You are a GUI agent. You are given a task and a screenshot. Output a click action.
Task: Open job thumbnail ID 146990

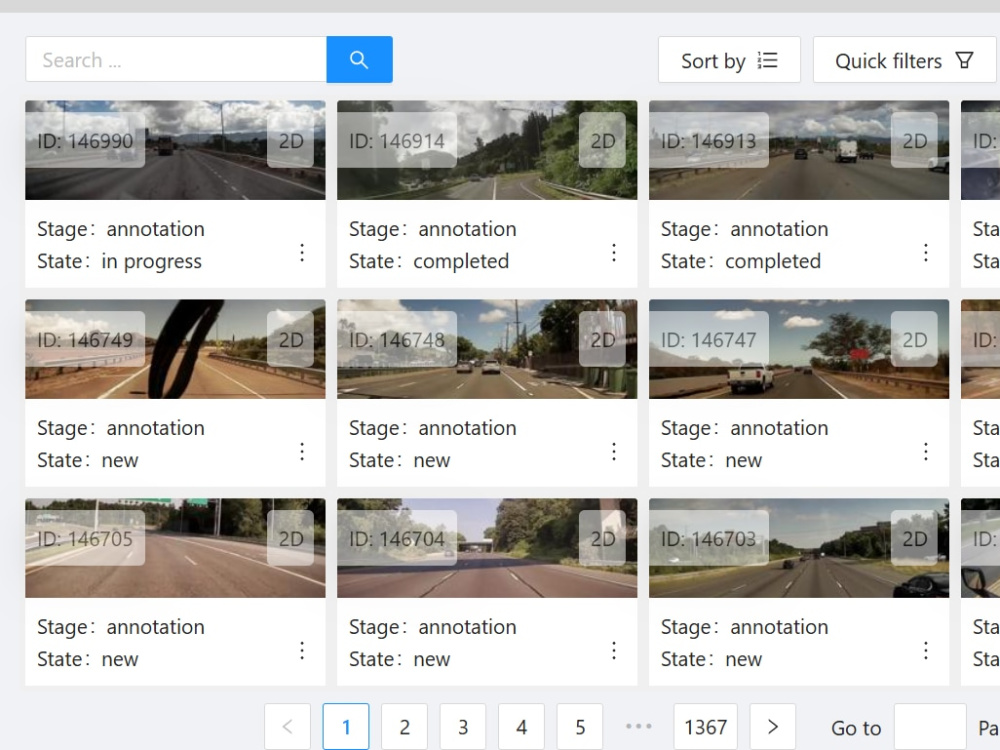coord(175,150)
